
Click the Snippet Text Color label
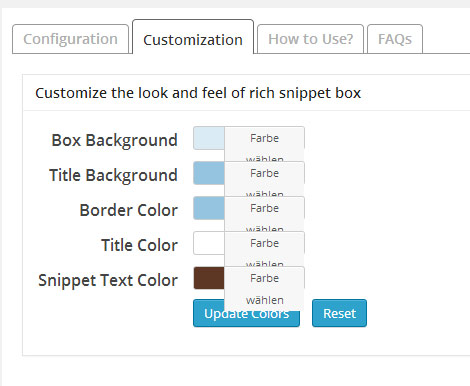(x=108, y=280)
